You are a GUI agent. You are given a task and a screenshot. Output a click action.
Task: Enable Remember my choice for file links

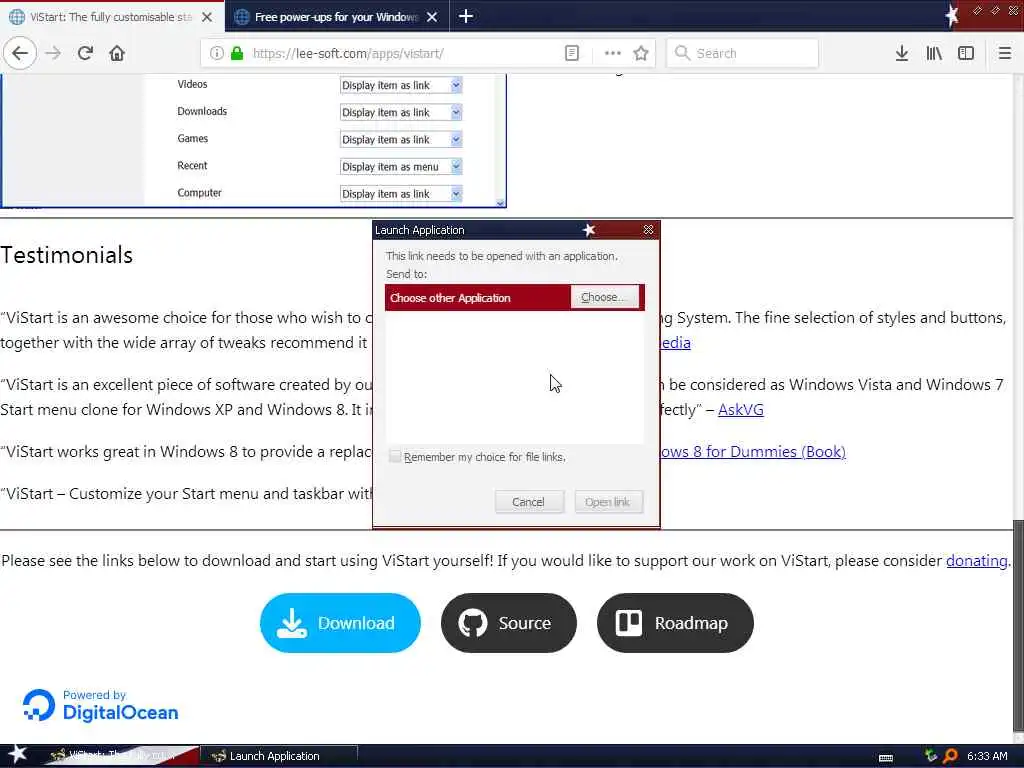pyautogui.click(x=395, y=456)
